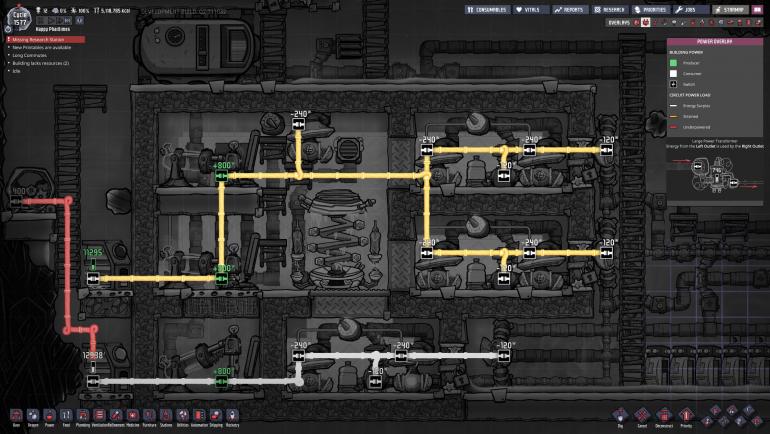
Task: Open the Food build category
Action: tap(66, 416)
